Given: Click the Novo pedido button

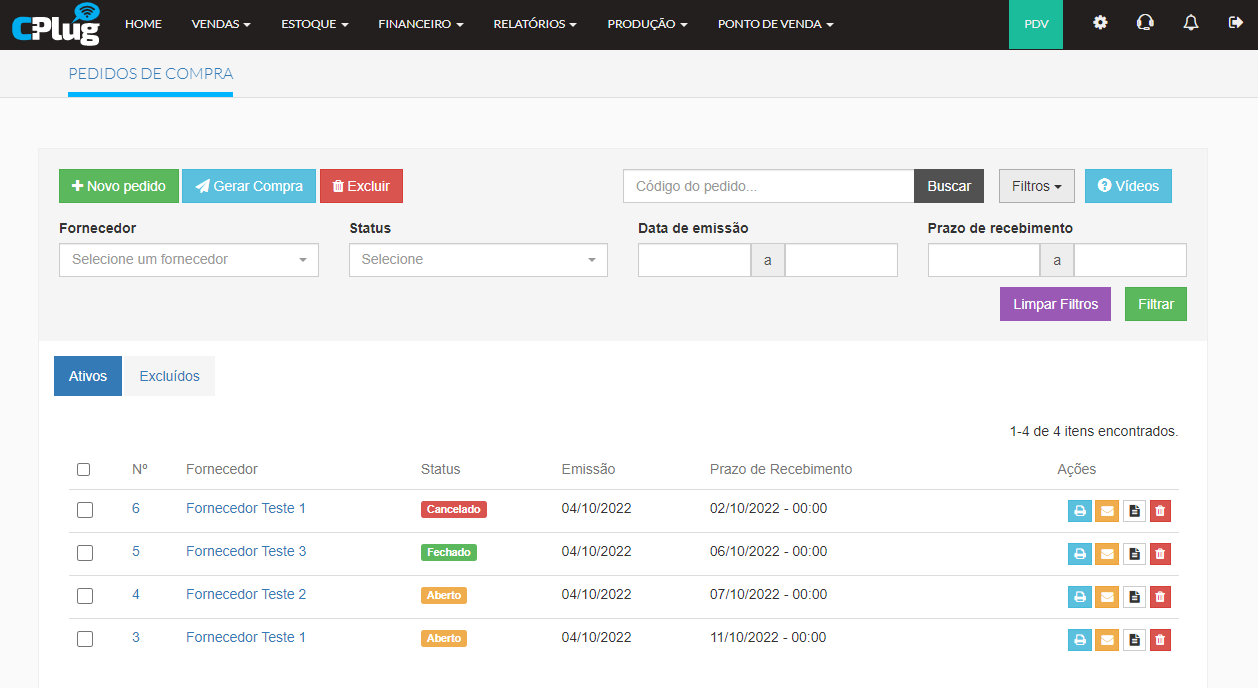Looking at the screenshot, I should click(x=119, y=186).
